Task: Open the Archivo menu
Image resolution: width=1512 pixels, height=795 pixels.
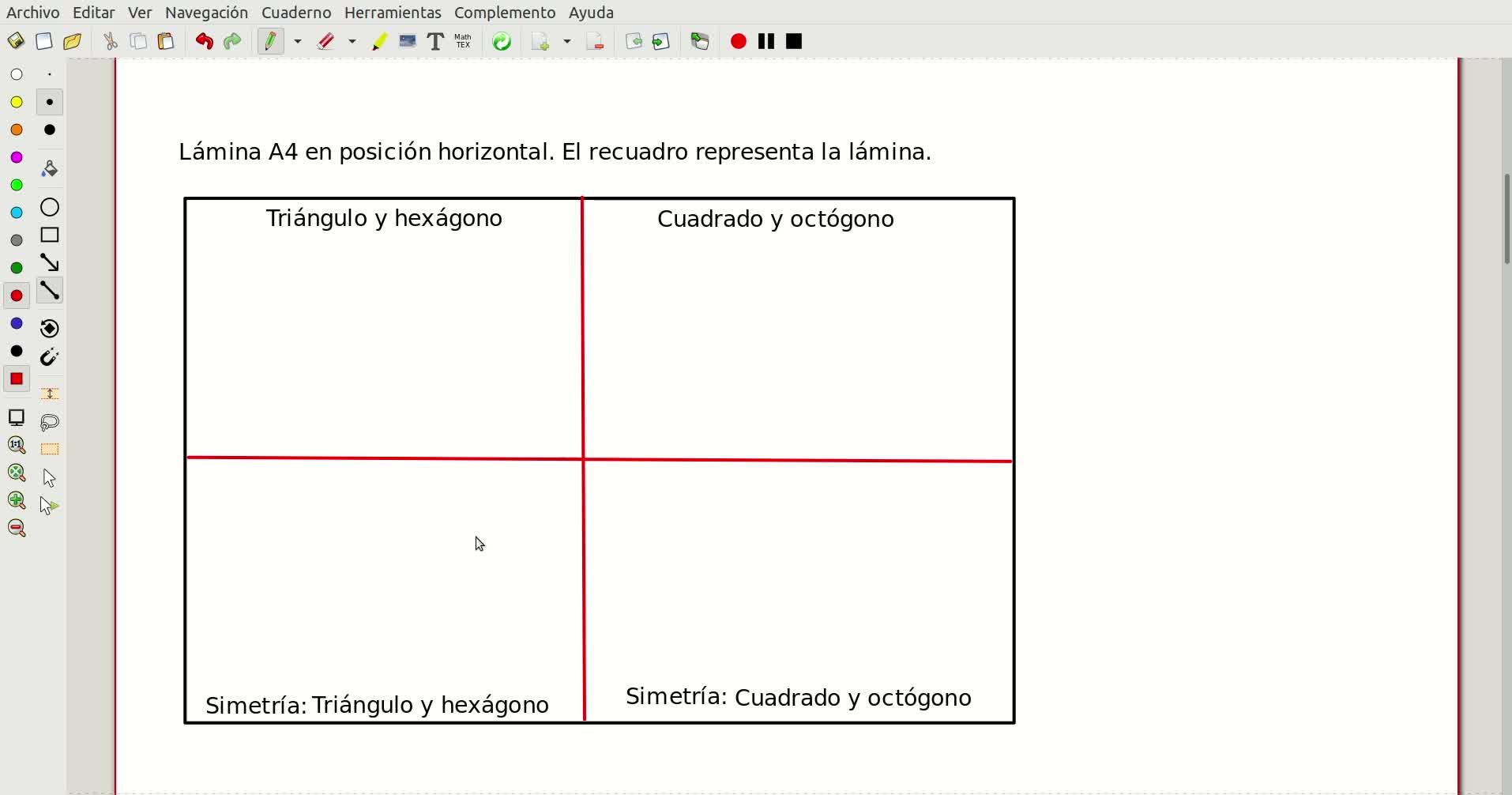Action: pyautogui.click(x=33, y=13)
